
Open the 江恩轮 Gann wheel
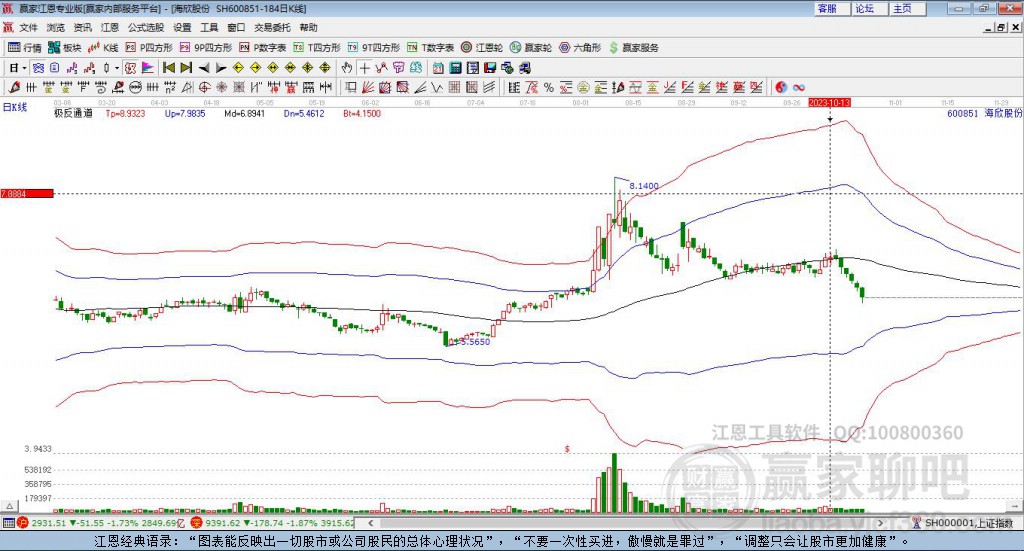coord(482,48)
